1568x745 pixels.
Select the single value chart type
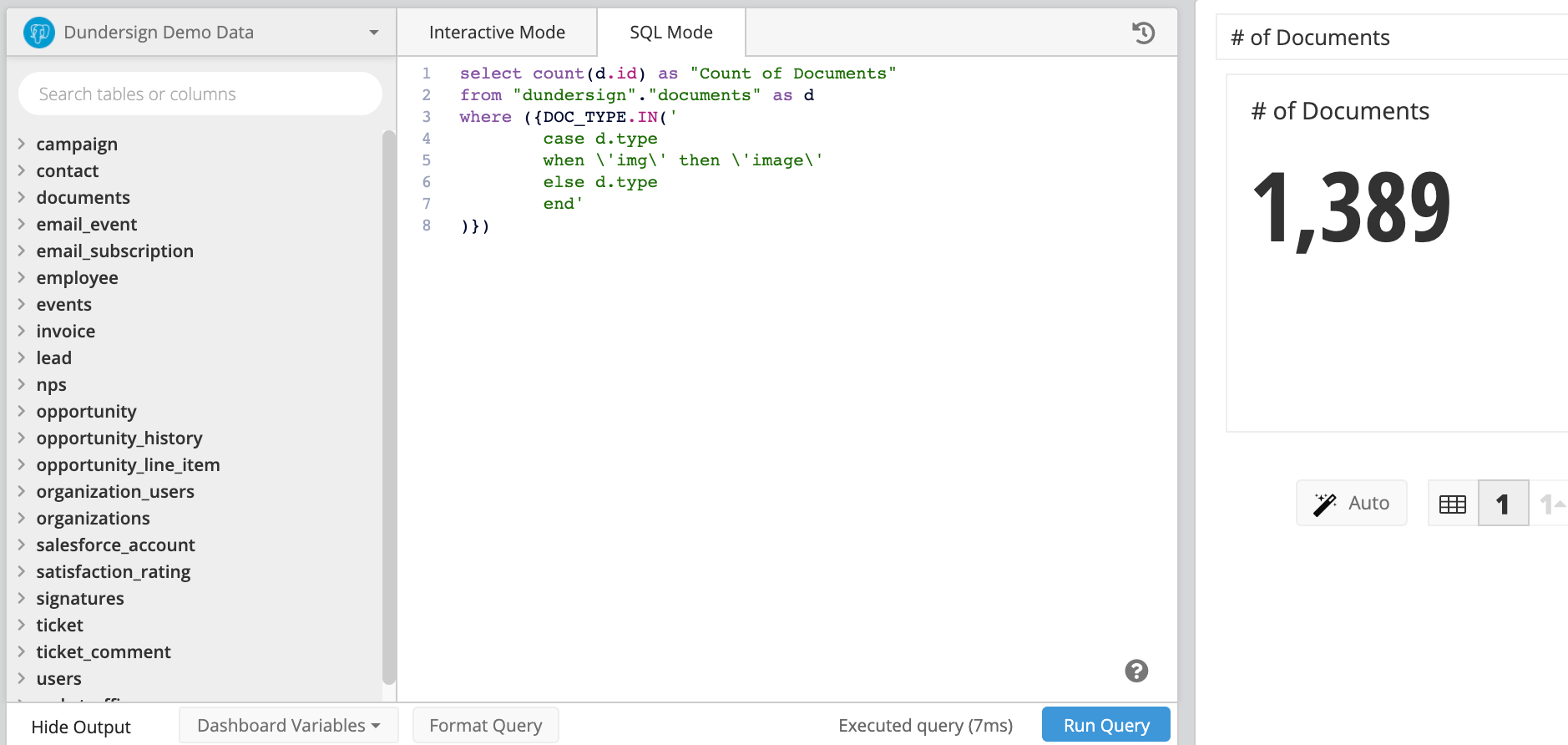click(x=1503, y=504)
